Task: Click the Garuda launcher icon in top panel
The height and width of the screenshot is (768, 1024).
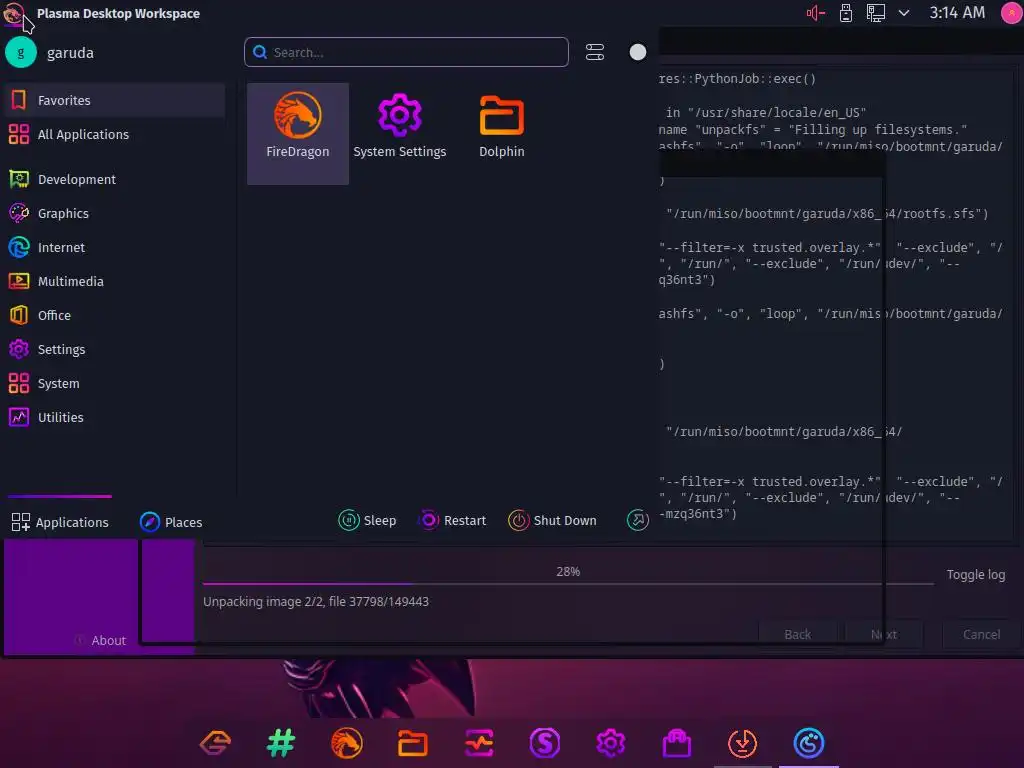Action: coord(14,13)
